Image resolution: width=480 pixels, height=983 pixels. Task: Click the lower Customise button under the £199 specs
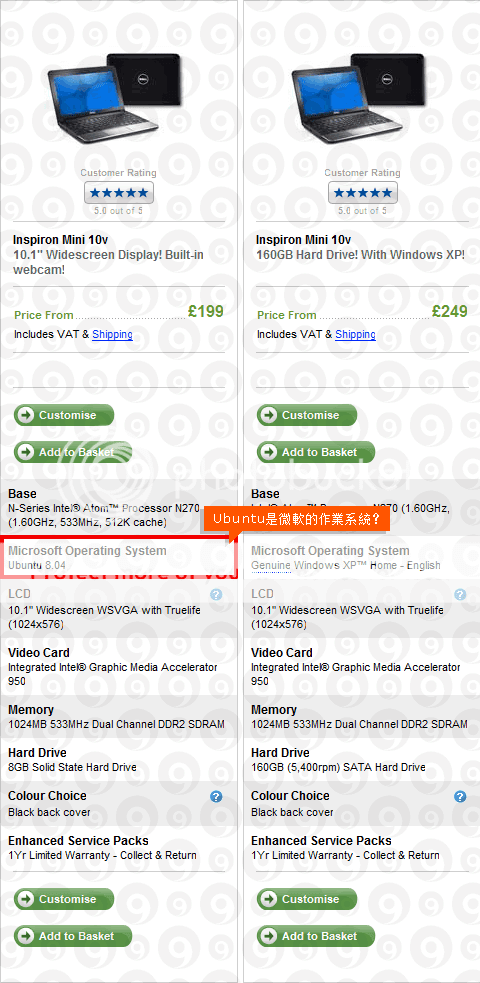tap(64, 899)
